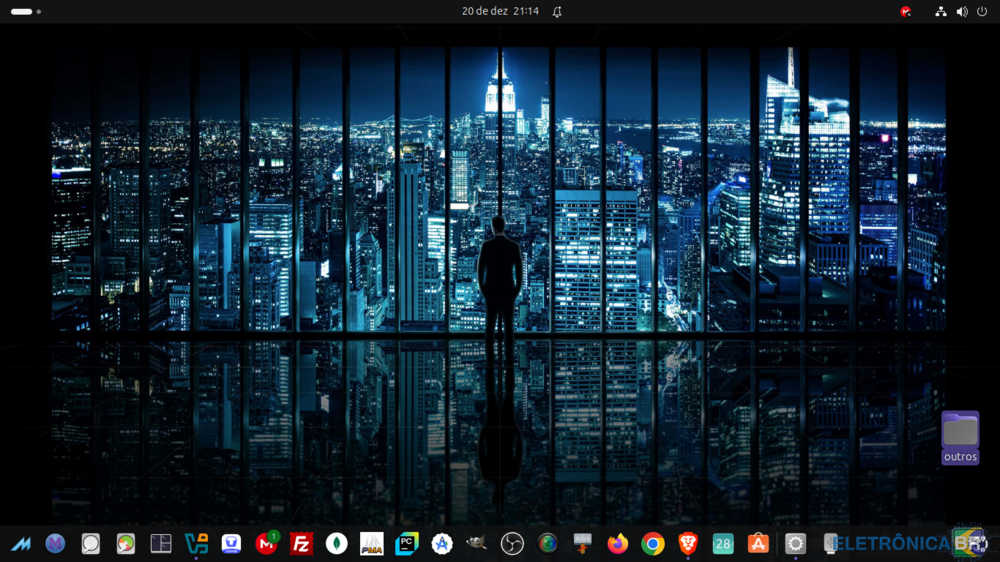Open the MEGA app with notification badge
The image size is (1000, 562).
(x=266, y=544)
